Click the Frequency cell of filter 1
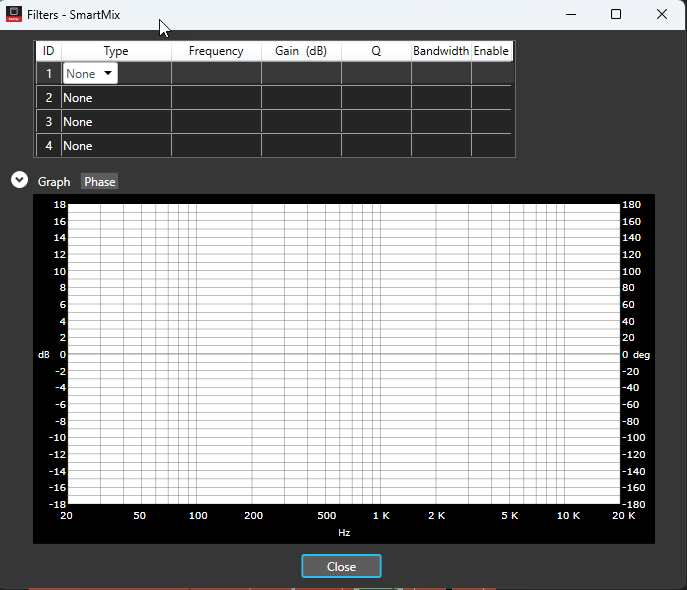 (216, 74)
